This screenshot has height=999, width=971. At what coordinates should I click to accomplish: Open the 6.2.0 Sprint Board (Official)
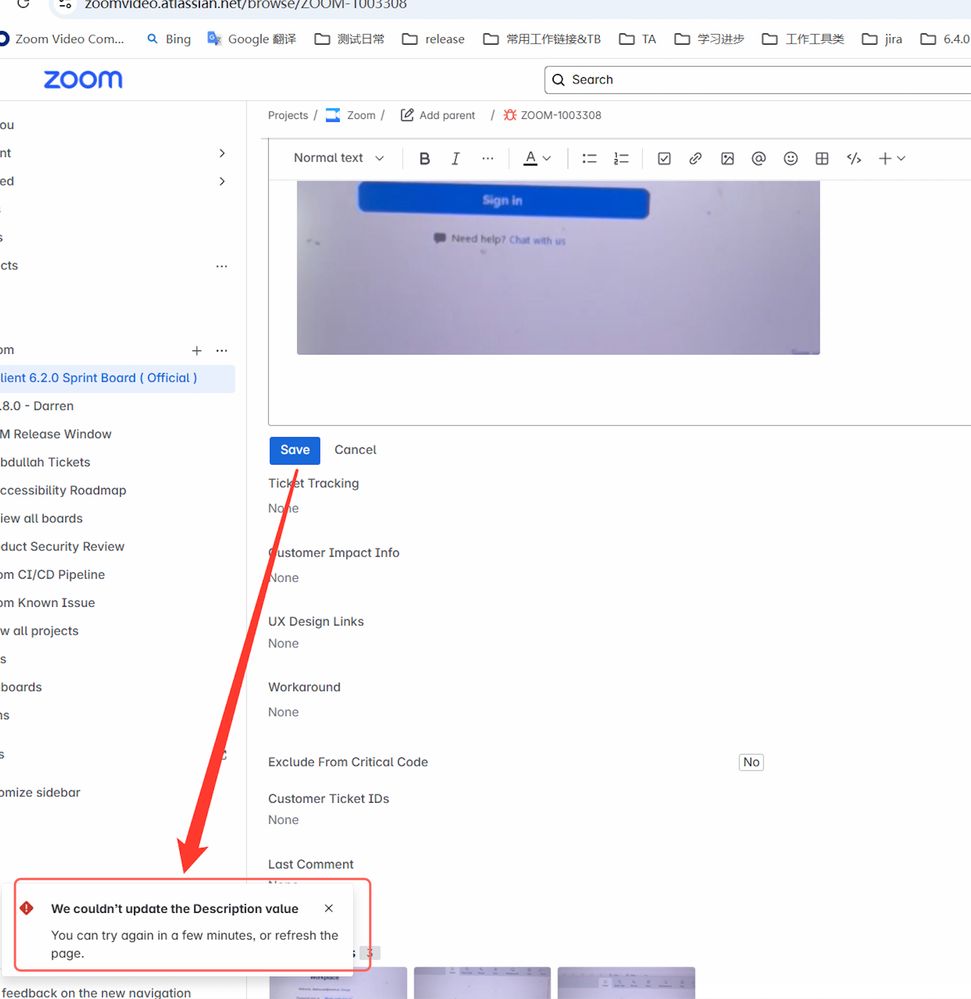pyautogui.click(x=117, y=378)
